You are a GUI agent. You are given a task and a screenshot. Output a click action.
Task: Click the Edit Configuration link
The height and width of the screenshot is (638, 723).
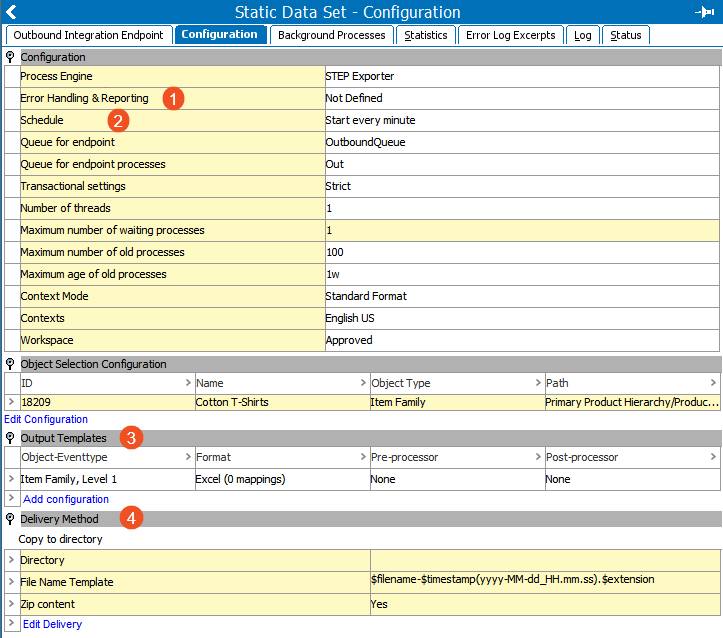46,419
